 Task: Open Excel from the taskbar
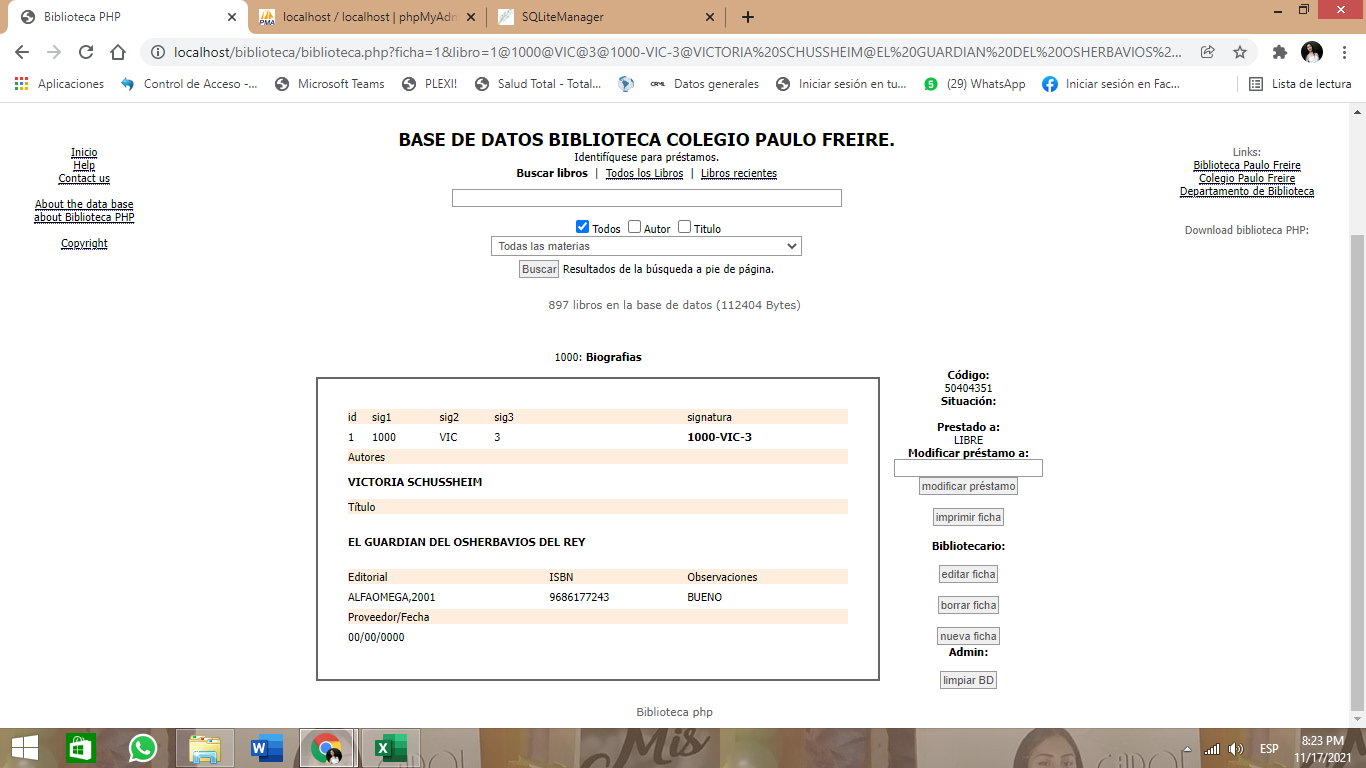[389, 748]
